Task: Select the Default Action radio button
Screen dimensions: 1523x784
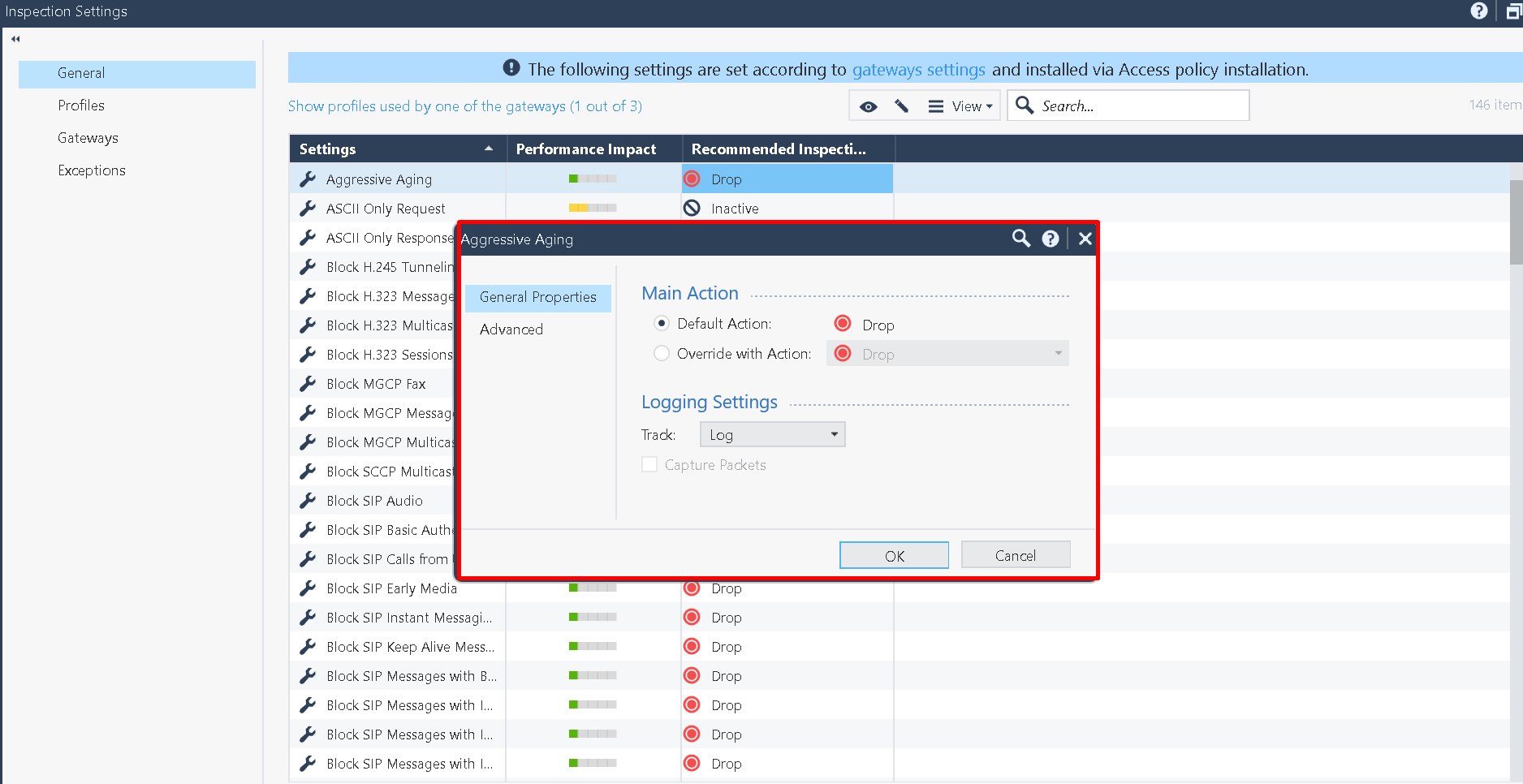Action: (662, 324)
